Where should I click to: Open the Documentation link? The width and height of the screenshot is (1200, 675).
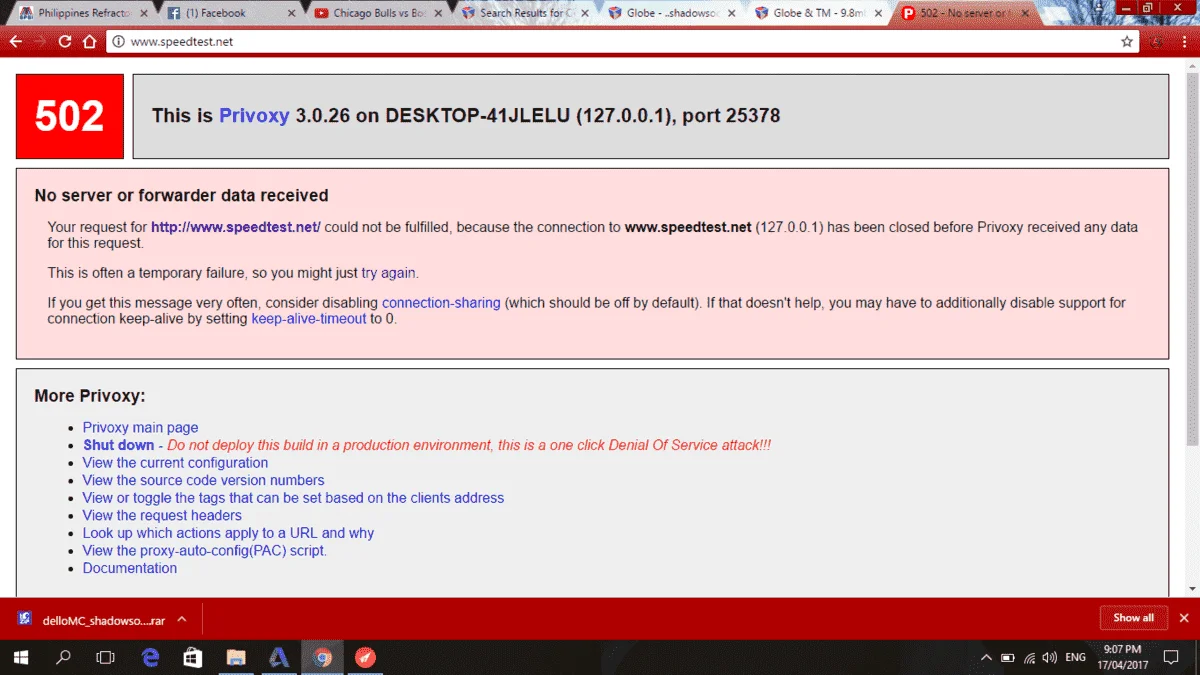130,568
